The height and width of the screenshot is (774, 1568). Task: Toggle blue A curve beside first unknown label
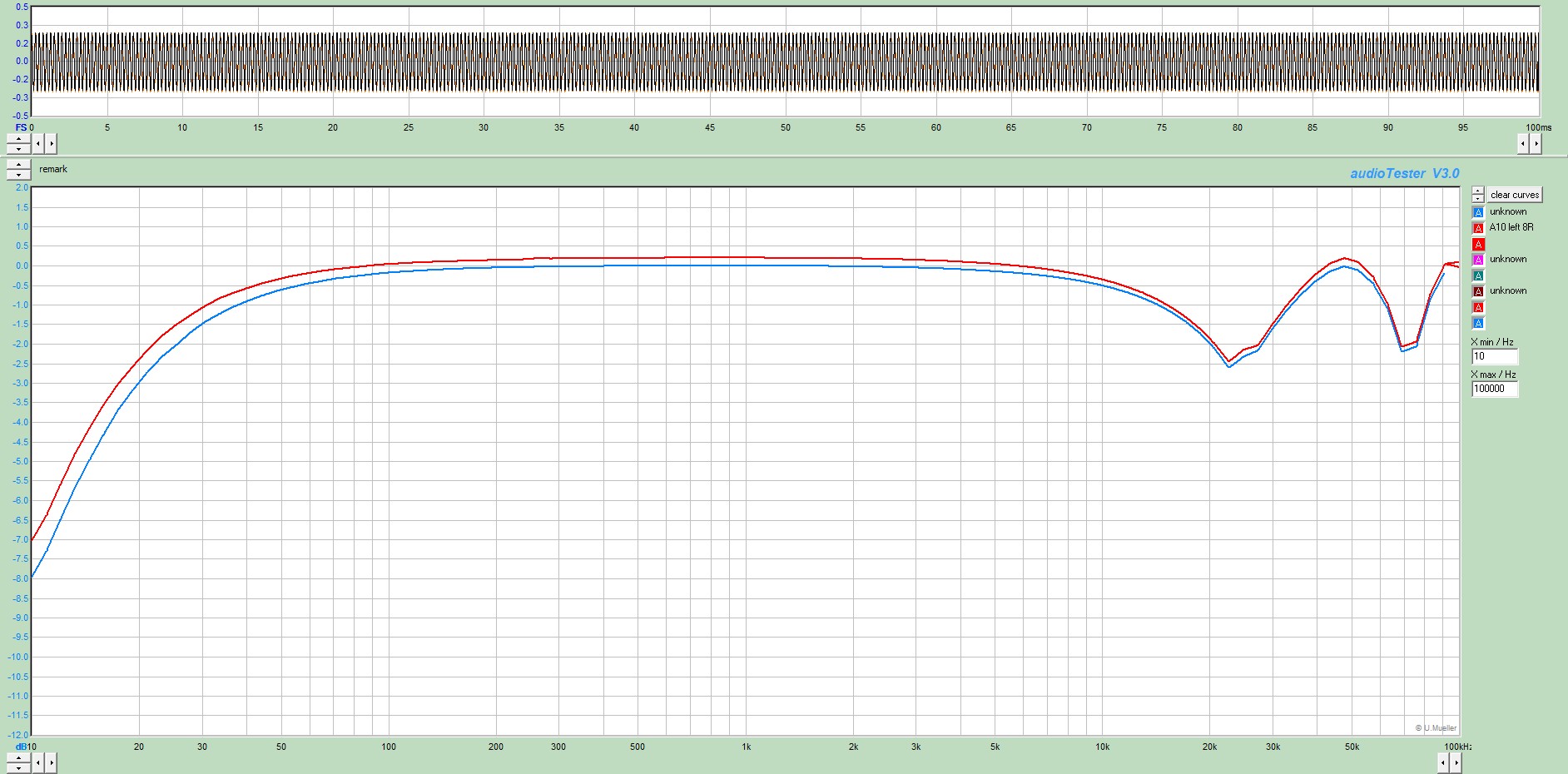coord(1478,212)
